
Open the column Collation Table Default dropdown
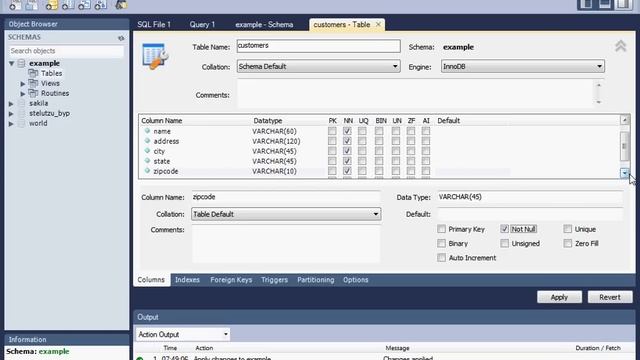click(286, 214)
